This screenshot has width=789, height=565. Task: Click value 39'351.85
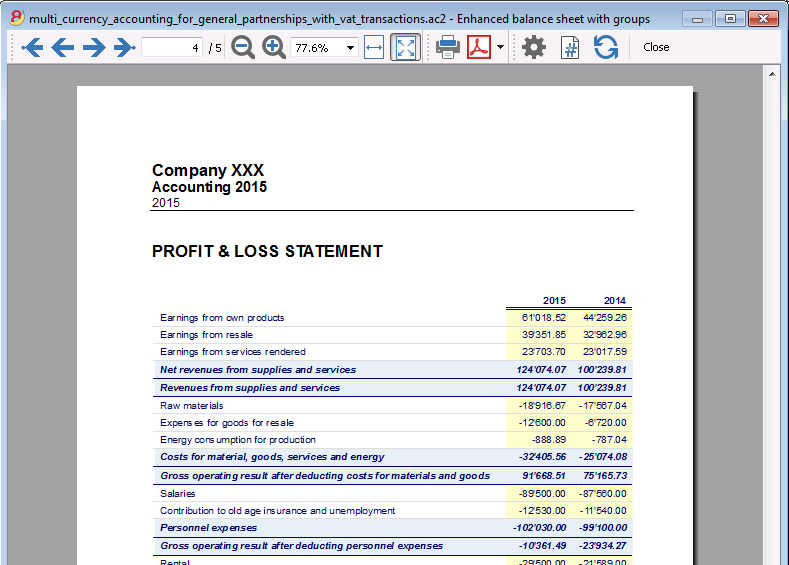[x=543, y=335]
